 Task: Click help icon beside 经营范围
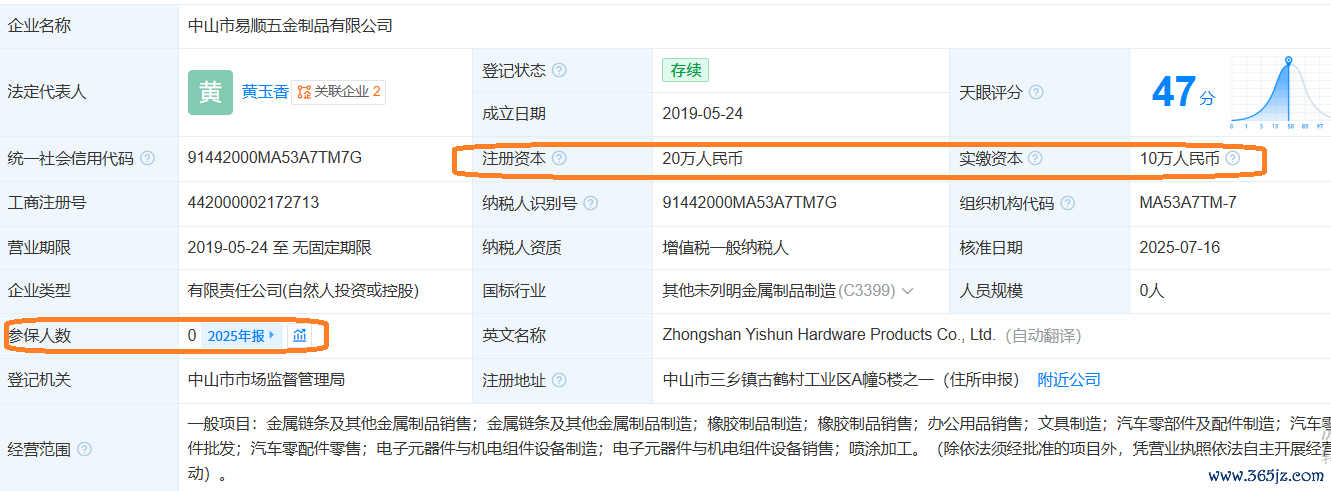click(x=84, y=449)
